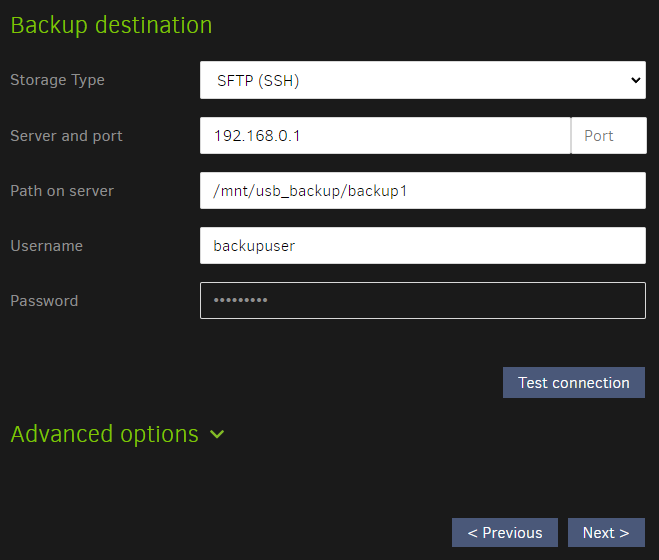Click the Storage Type label
The image size is (659, 560).
(x=57, y=80)
